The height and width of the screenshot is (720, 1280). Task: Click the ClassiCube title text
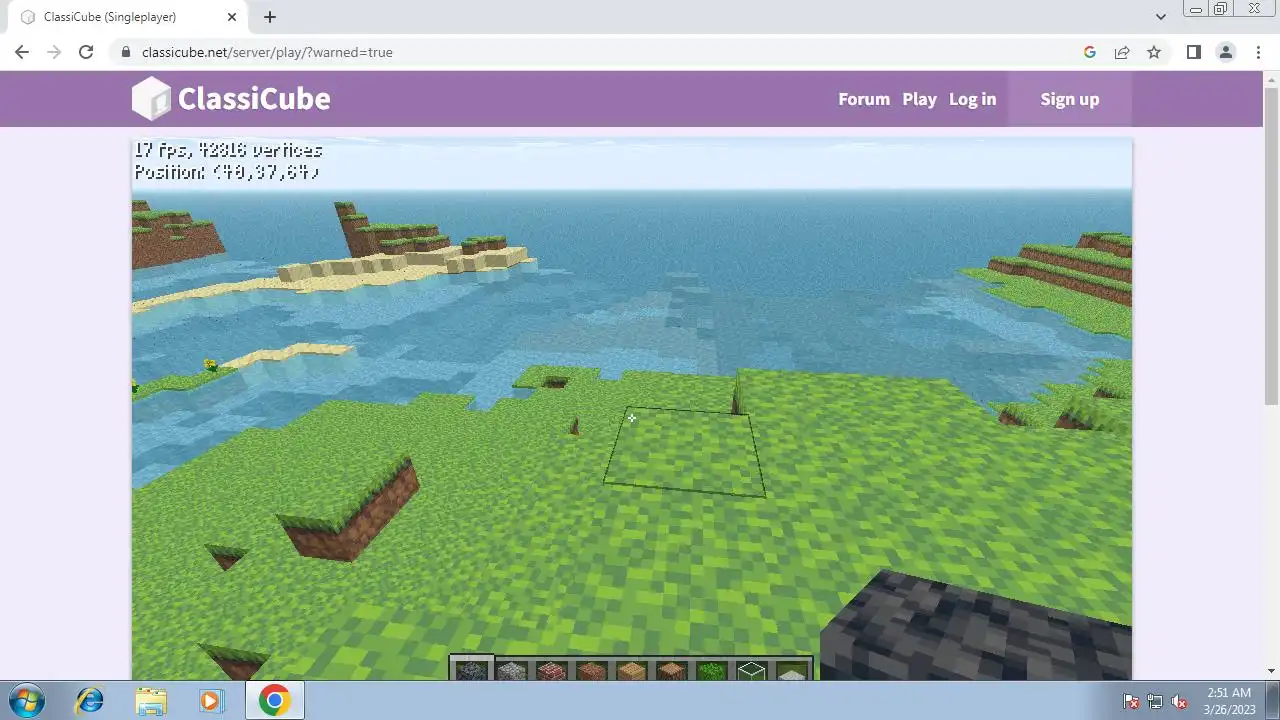(x=254, y=98)
